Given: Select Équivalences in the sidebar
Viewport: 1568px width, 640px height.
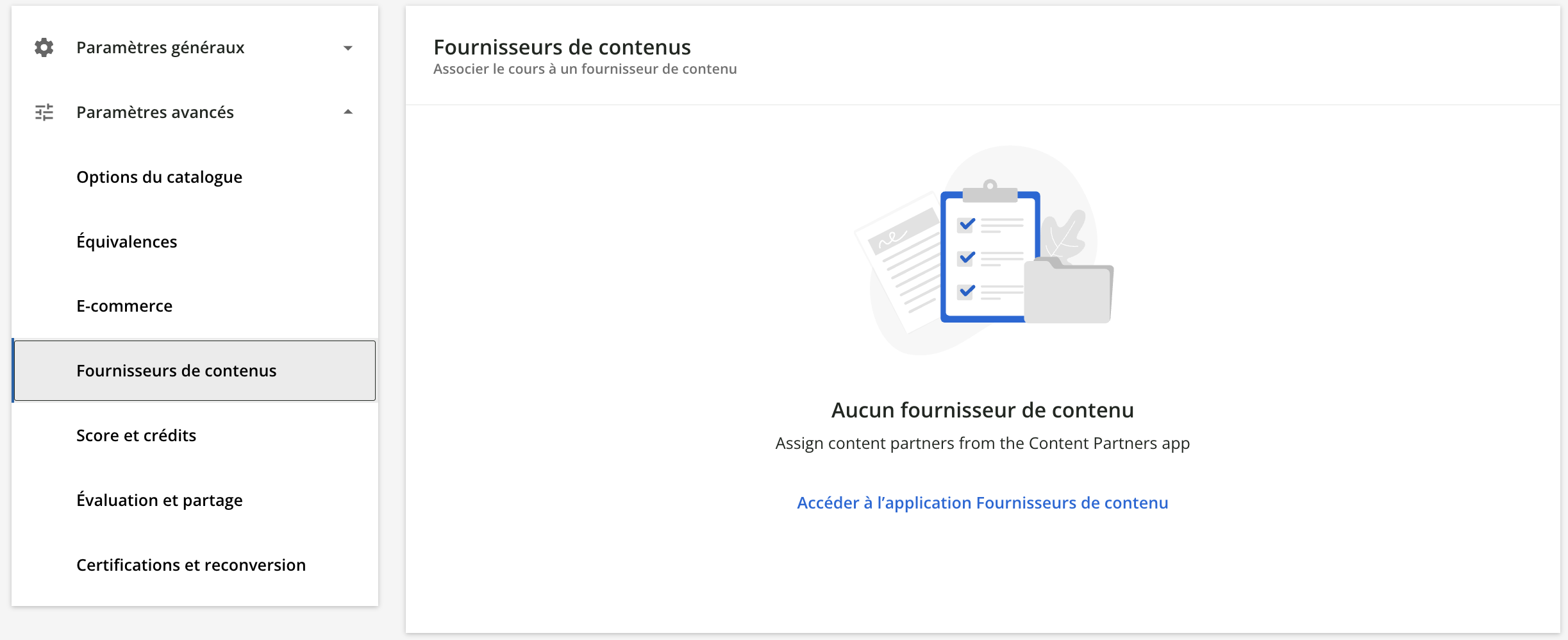Looking at the screenshot, I should [127, 242].
